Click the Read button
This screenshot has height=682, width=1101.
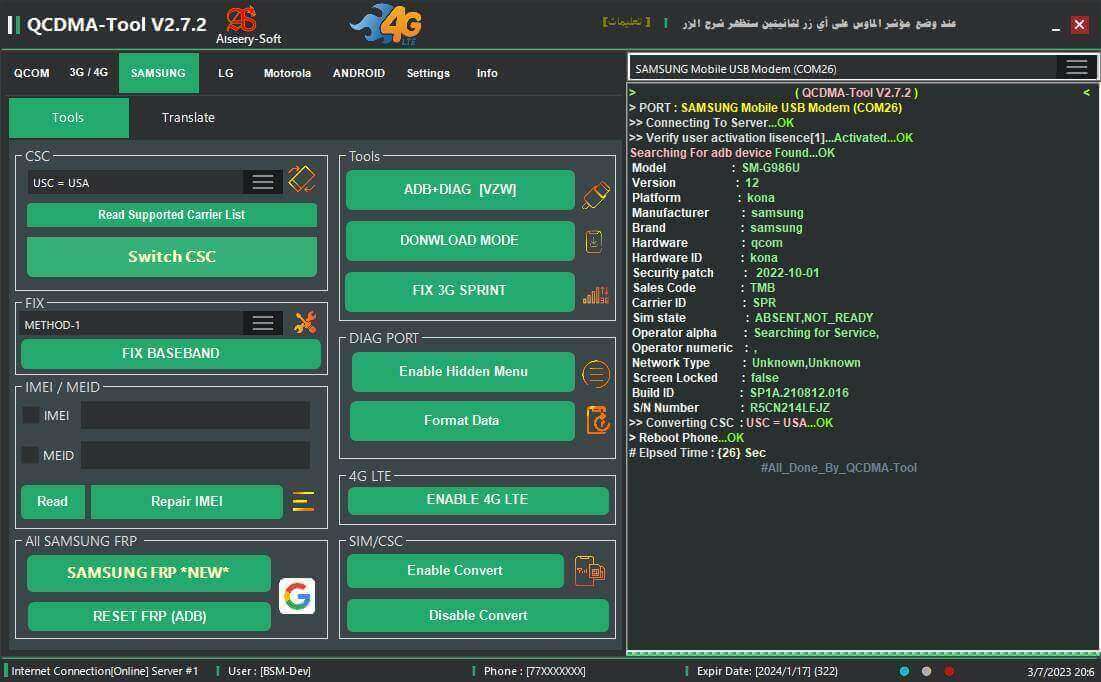pyautogui.click(x=53, y=501)
